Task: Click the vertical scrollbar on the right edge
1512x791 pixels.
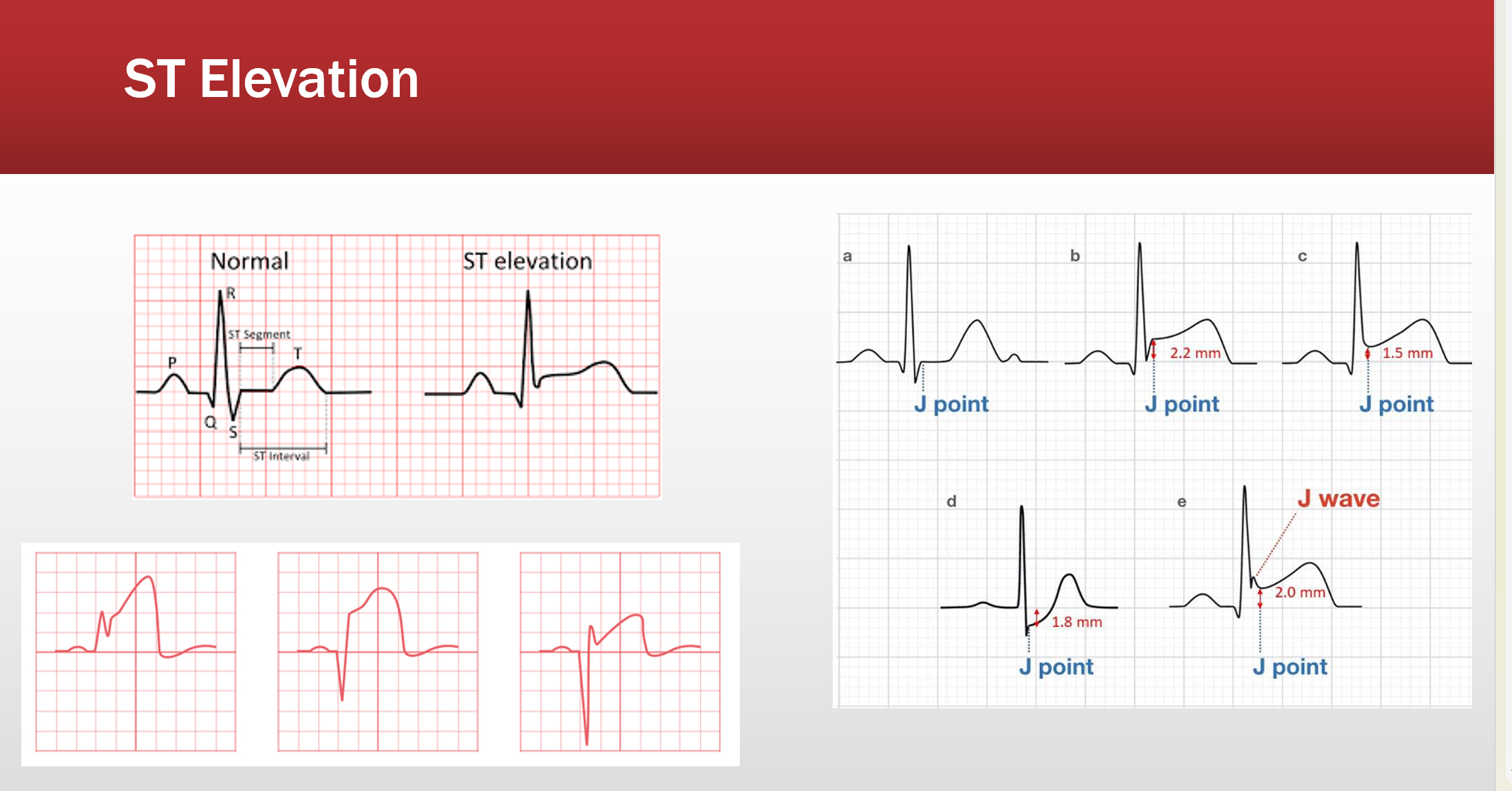Action: click(1503, 395)
